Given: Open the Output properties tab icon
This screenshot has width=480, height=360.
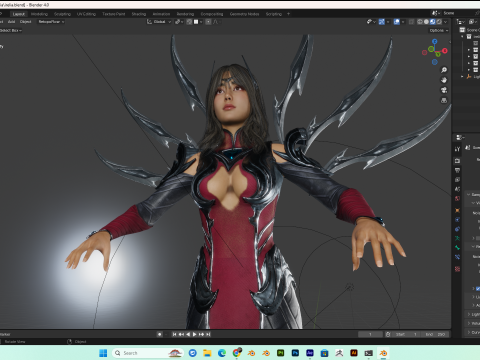Looking at the screenshot, I should (x=457, y=170).
